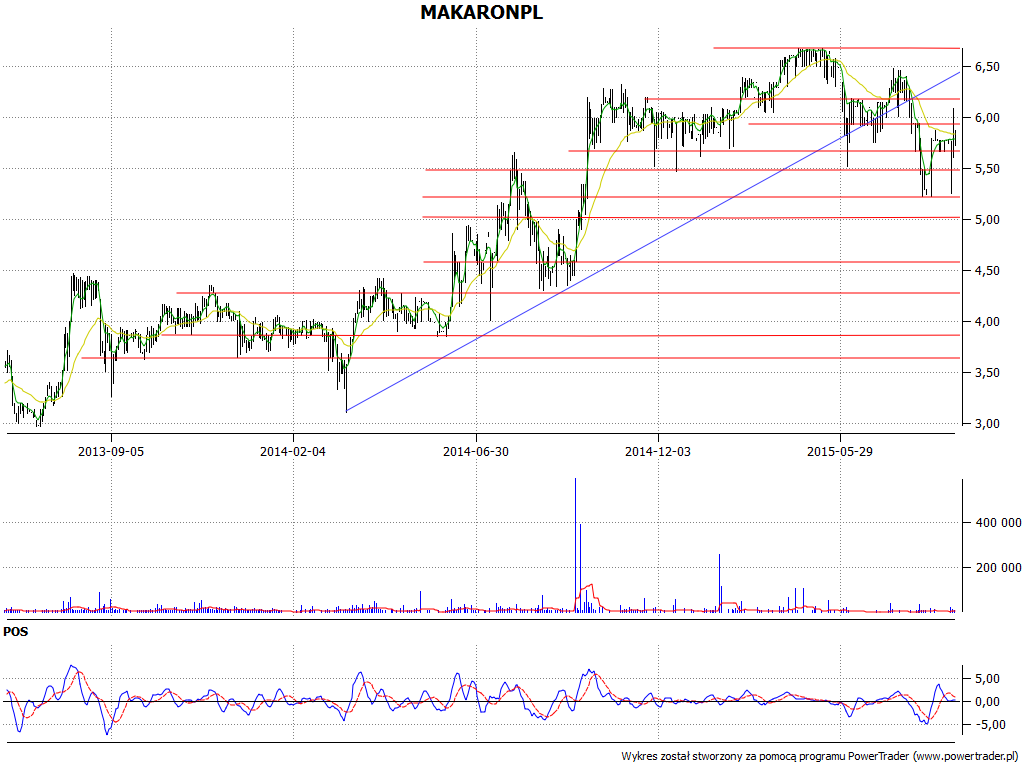The image size is (1024, 768).
Task: Select the 2014-12-03 date label
Action: coord(658,451)
